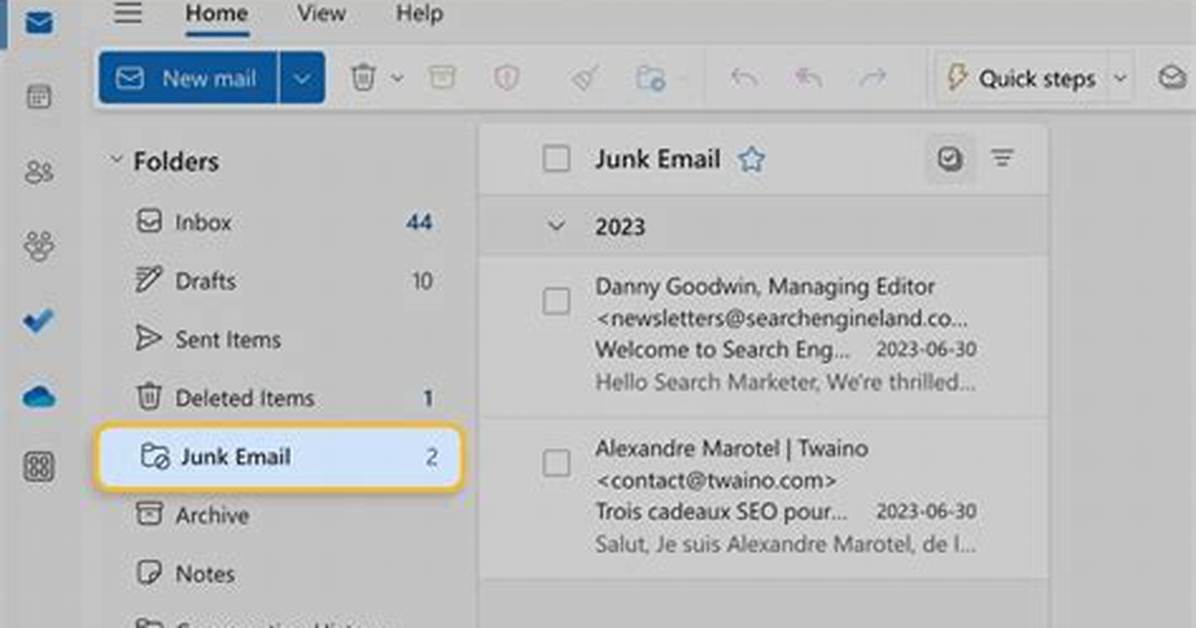Open the Sent Items folder

coord(279,339)
